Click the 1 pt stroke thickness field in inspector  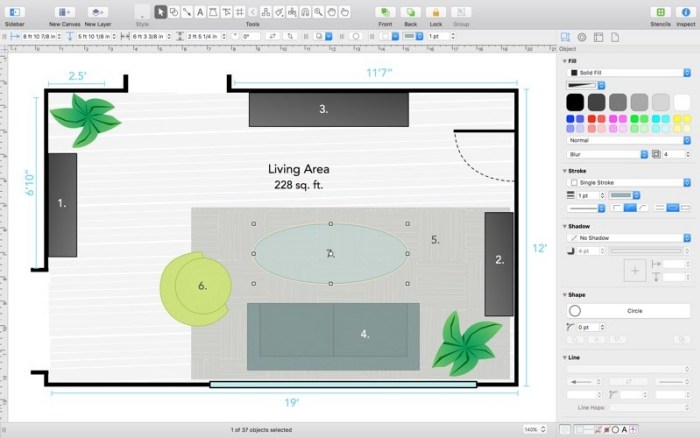tap(588, 196)
